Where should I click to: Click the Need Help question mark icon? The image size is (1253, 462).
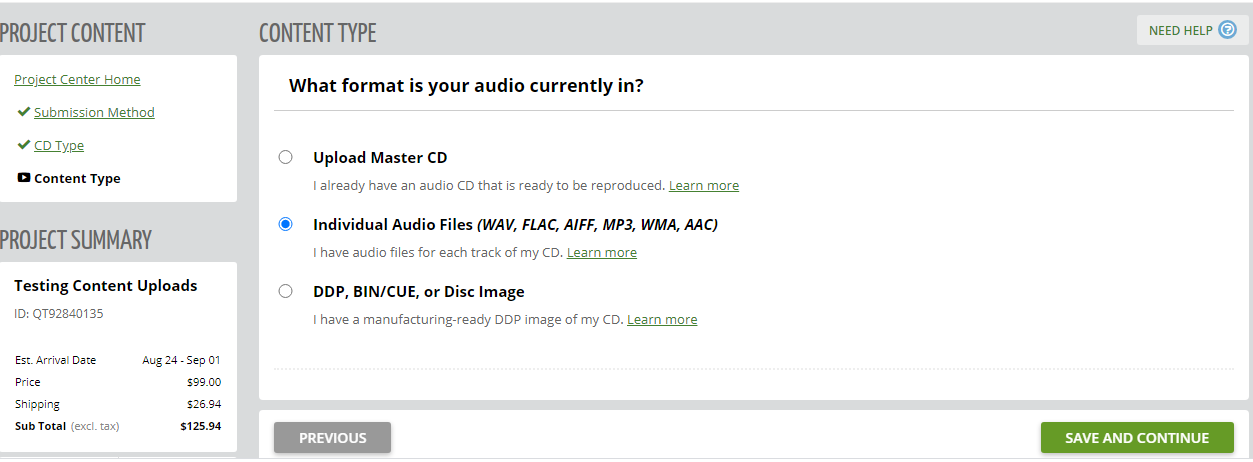tap(1227, 30)
